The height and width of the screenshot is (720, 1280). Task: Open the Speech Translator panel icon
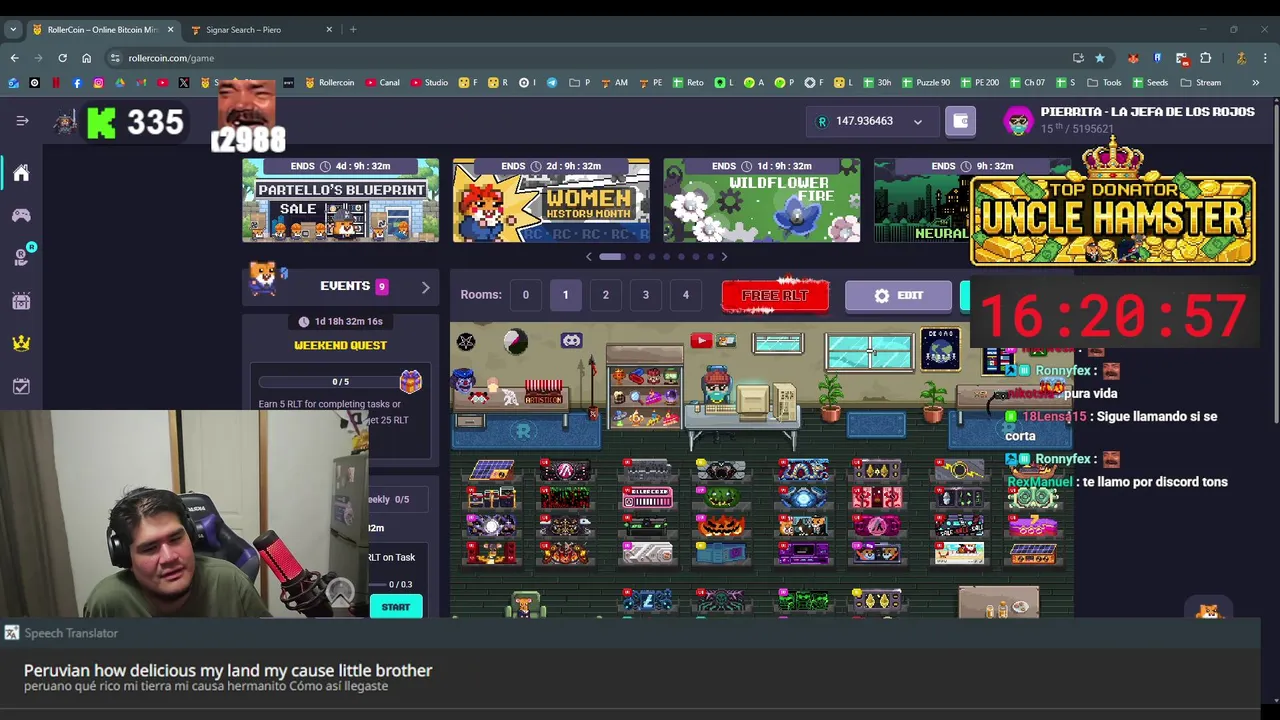11,633
